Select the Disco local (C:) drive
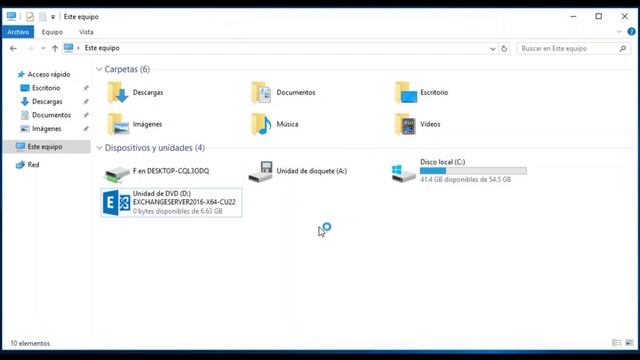Image resolution: width=640 pixels, height=360 pixels. 459,171
